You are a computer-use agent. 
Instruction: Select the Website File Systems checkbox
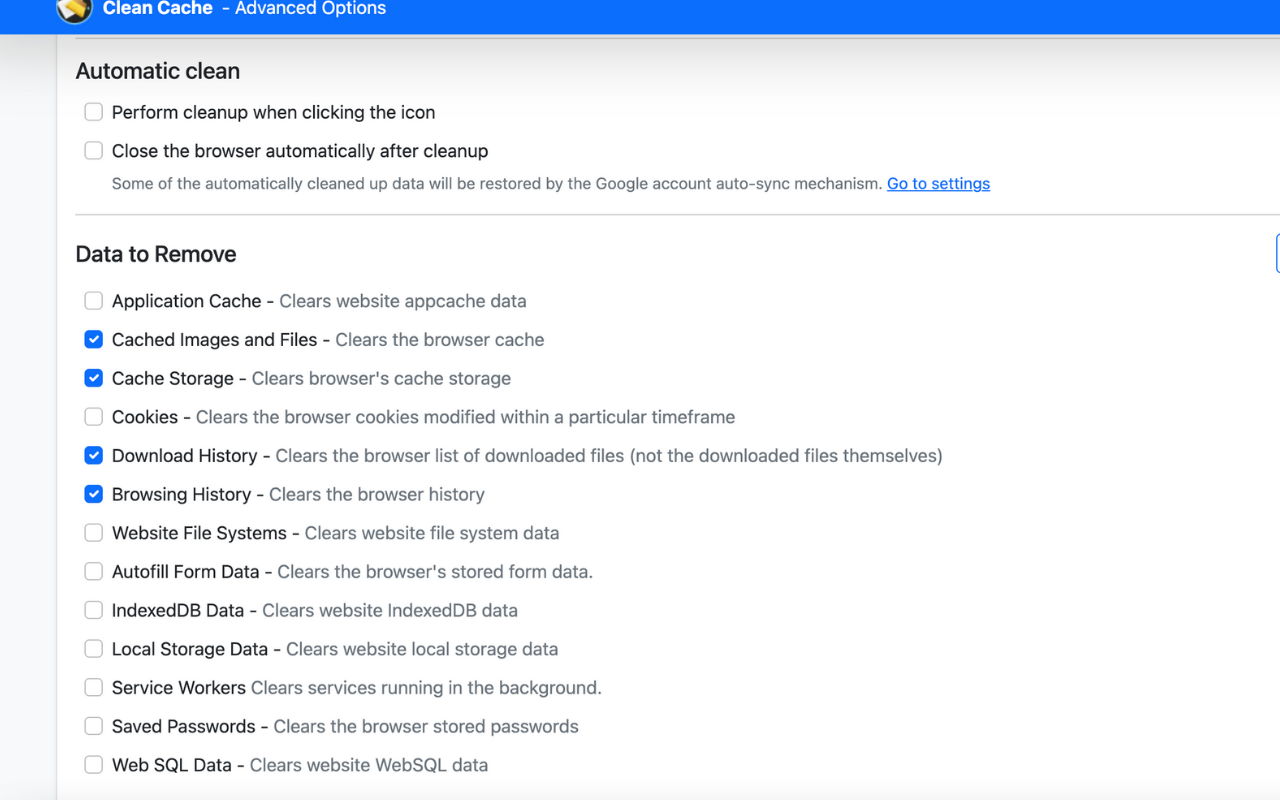94,533
